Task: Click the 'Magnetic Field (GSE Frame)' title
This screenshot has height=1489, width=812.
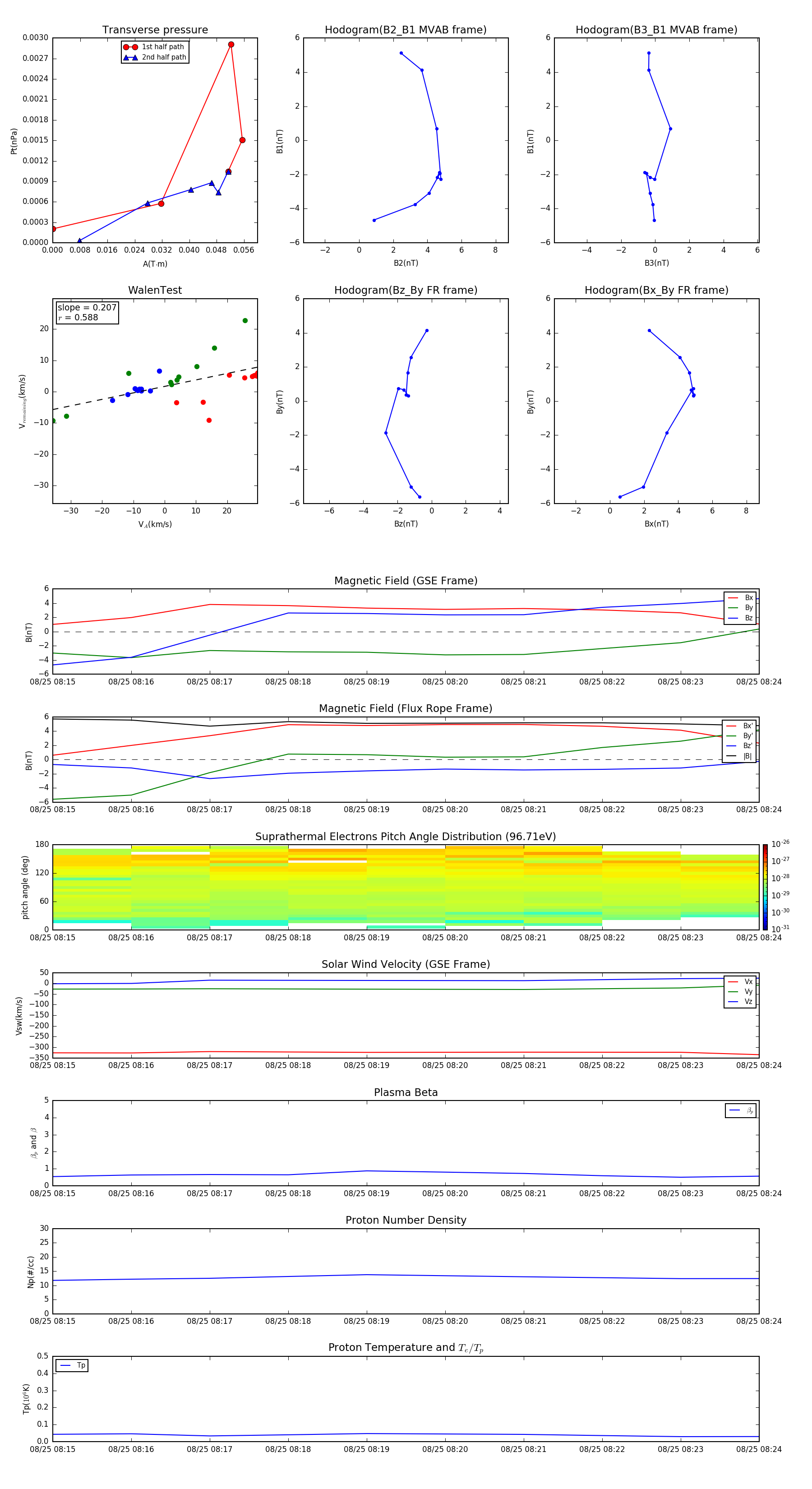Action: pos(406,581)
